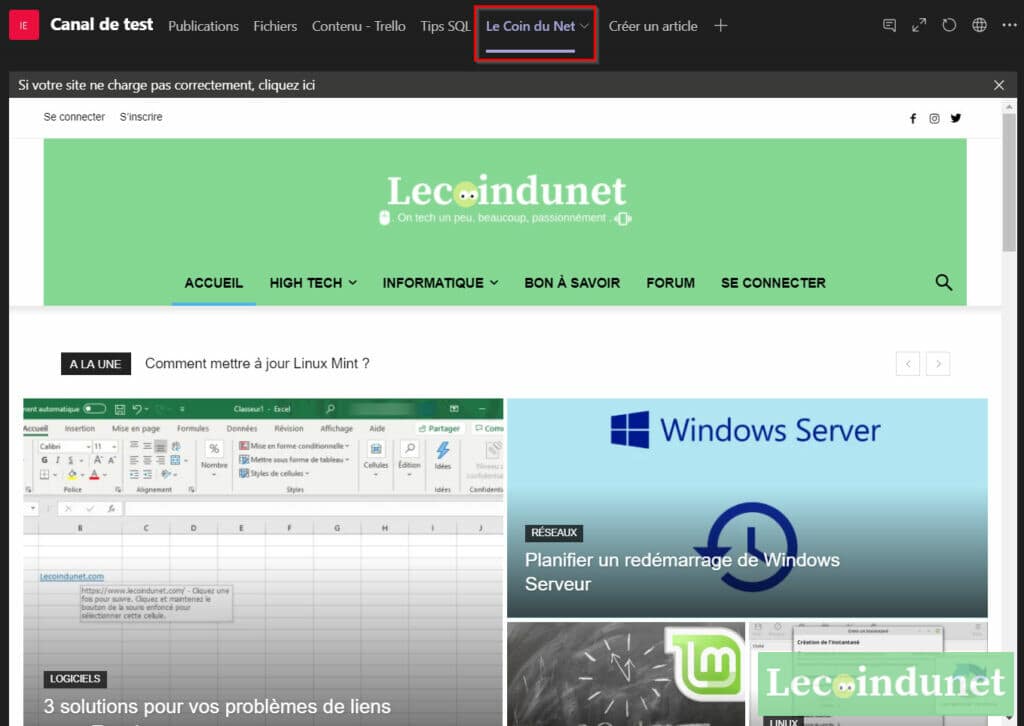
Task: Expand the HIGH TECH menu
Action: 313,283
